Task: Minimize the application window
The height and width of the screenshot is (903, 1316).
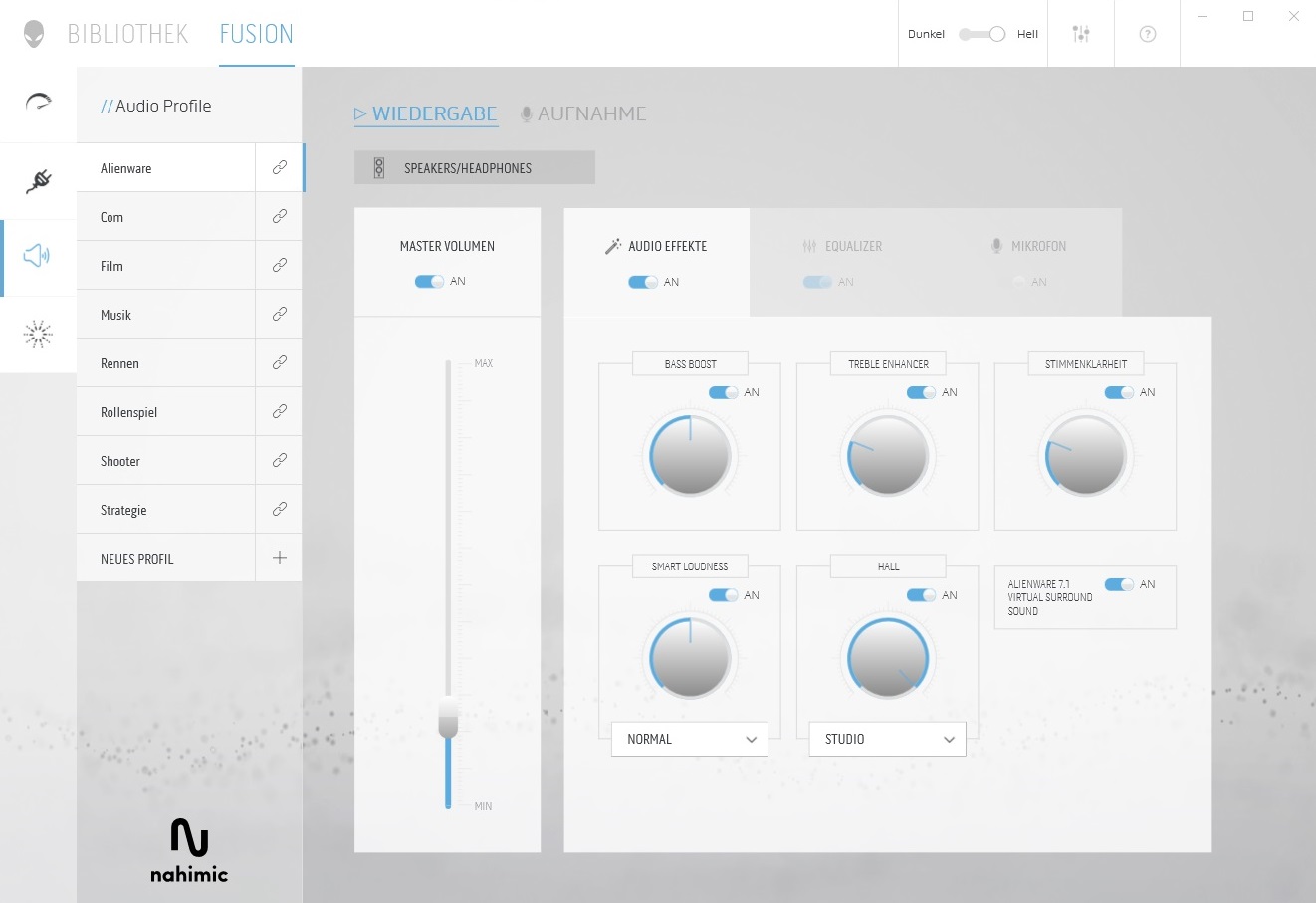Action: tap(1203, 17)
